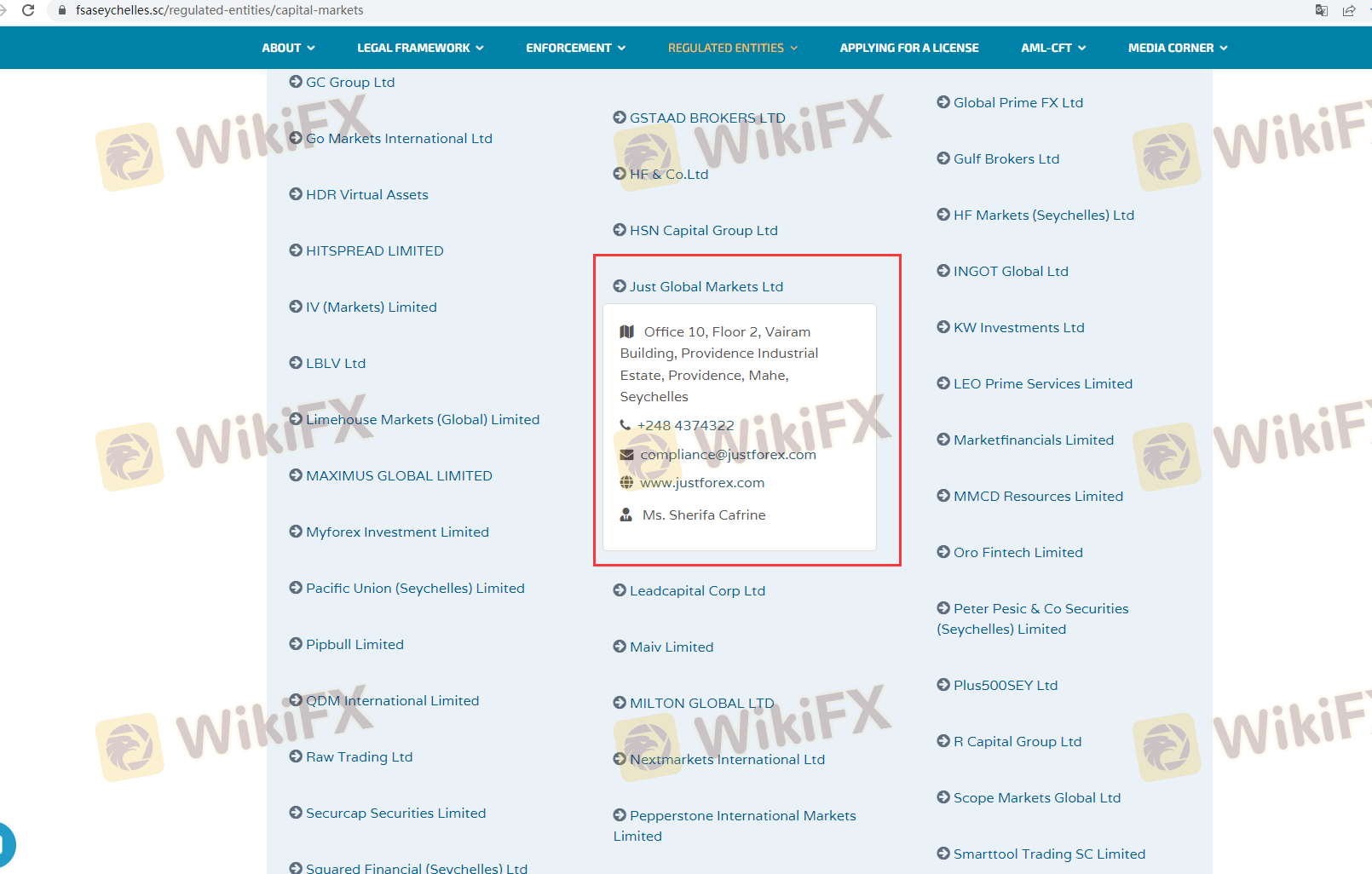Click the arrow icon beside Just Global Markets Ltd

pos(620,286)
